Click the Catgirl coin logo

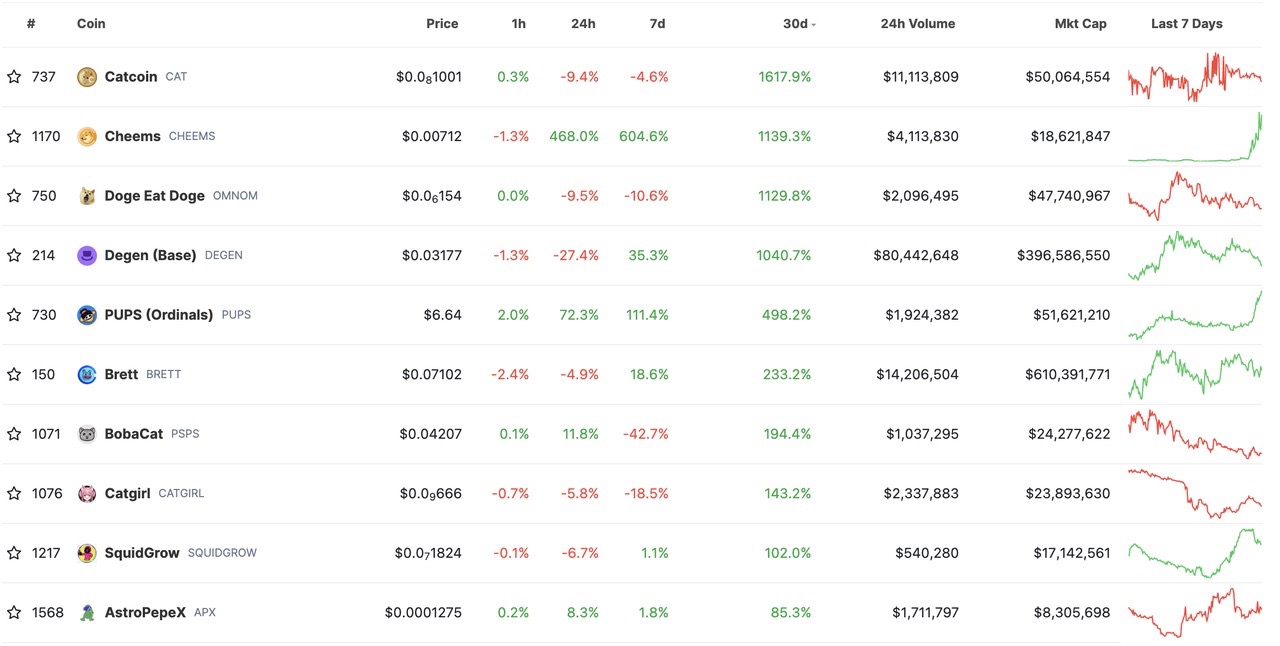pyautogui.click(x=87, y=493)
